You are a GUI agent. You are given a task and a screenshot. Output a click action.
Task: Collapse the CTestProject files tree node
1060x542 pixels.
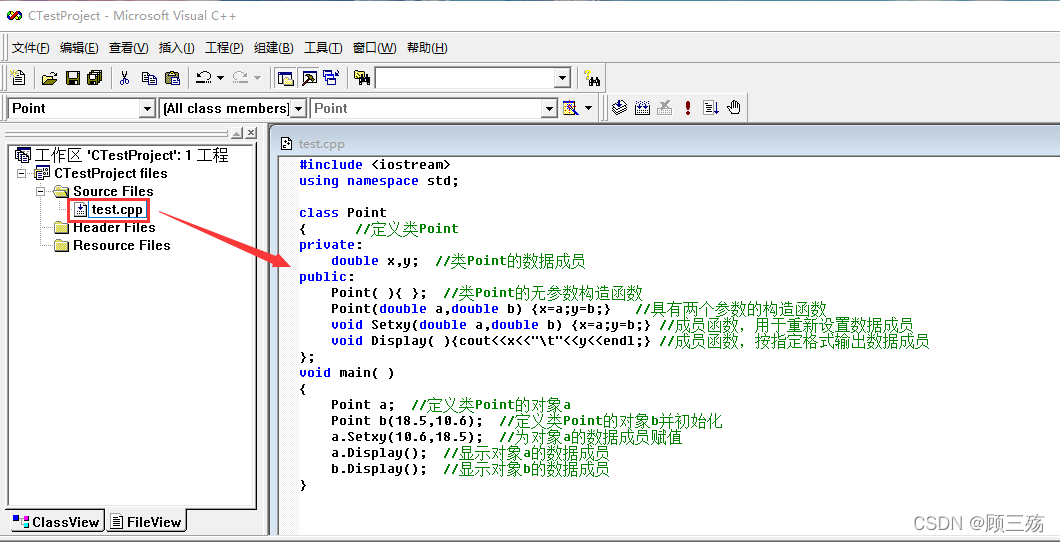22,174
